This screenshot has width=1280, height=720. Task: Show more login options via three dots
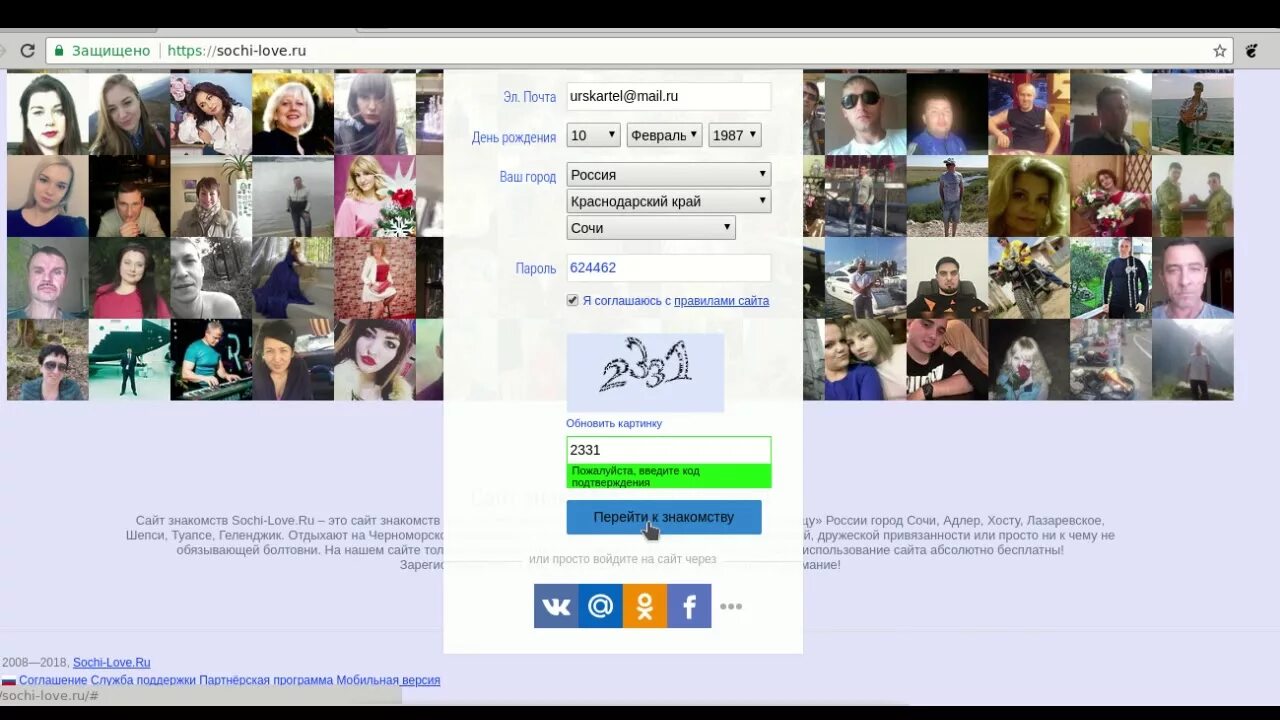pos(731,606)
